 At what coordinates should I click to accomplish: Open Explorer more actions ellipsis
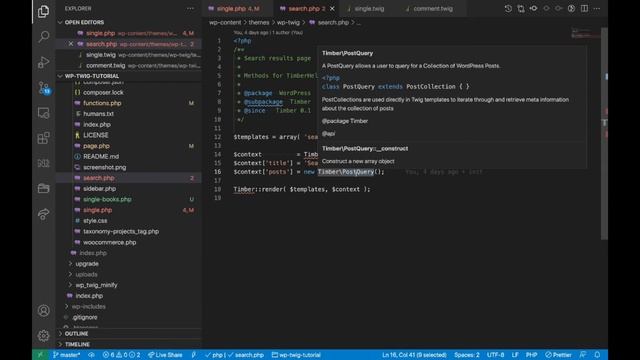click(190, 8)
